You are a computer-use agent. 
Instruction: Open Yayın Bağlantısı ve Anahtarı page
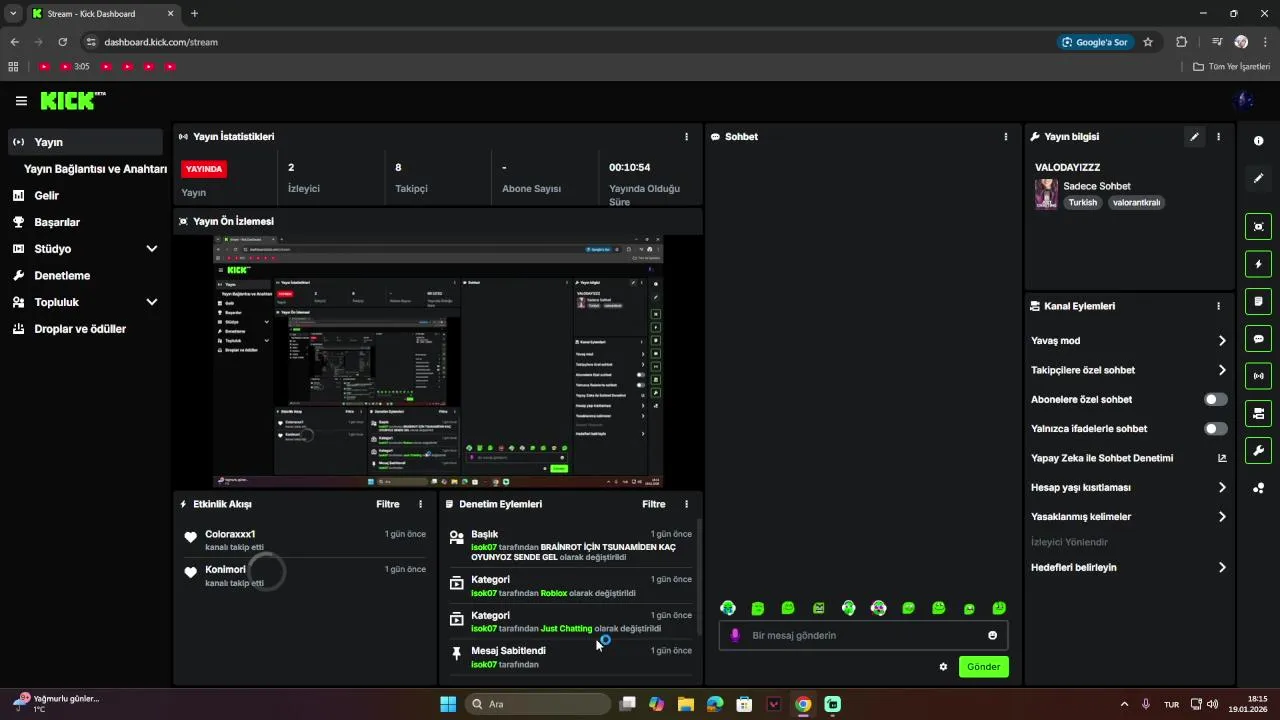click(95, 169)
